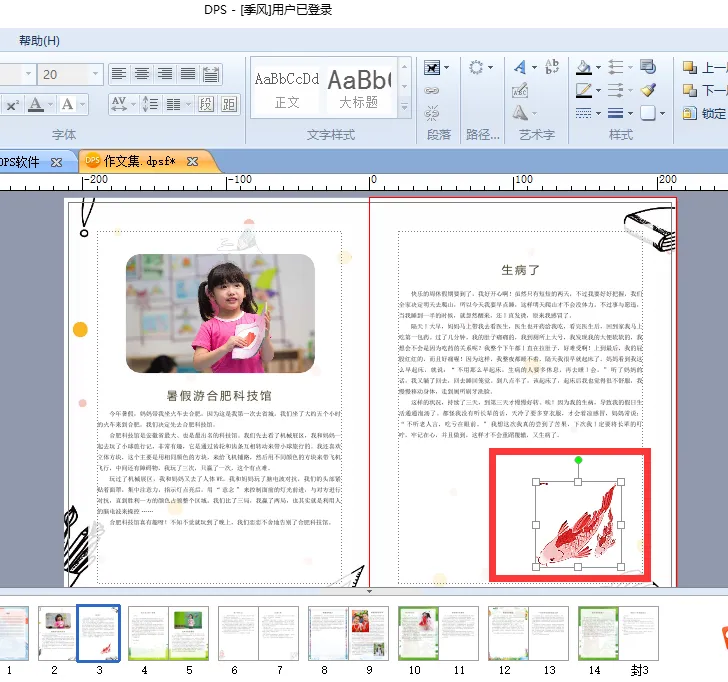Click the align left text icon

point(119,74)
